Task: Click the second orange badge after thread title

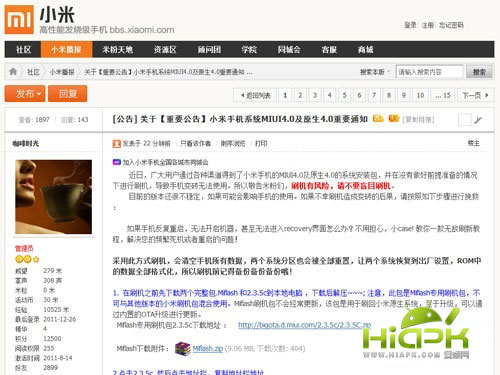Action: [x=394, y=118]
